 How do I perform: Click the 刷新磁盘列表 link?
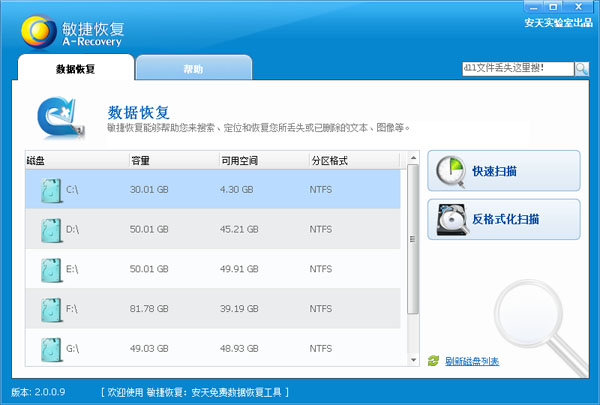click(472, 361)
